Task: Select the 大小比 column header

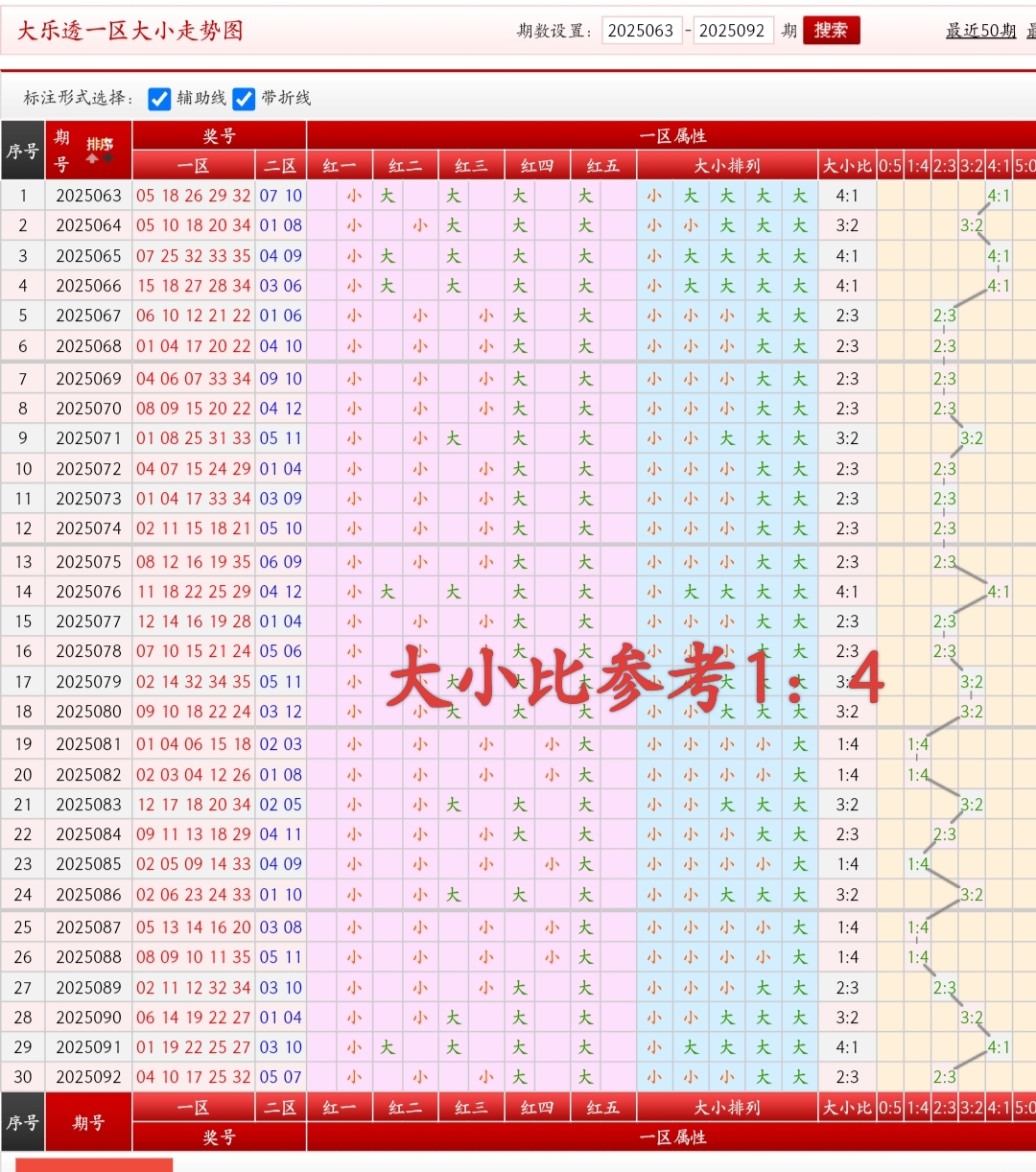Action: coord(848,165)
